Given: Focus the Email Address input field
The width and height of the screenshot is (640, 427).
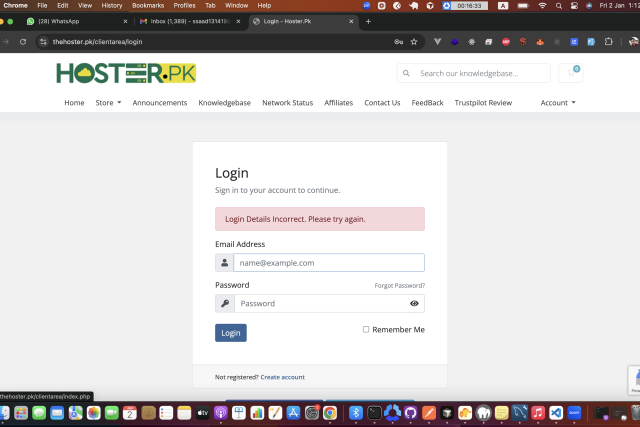Looking at the screenshot, I should 328,263.
